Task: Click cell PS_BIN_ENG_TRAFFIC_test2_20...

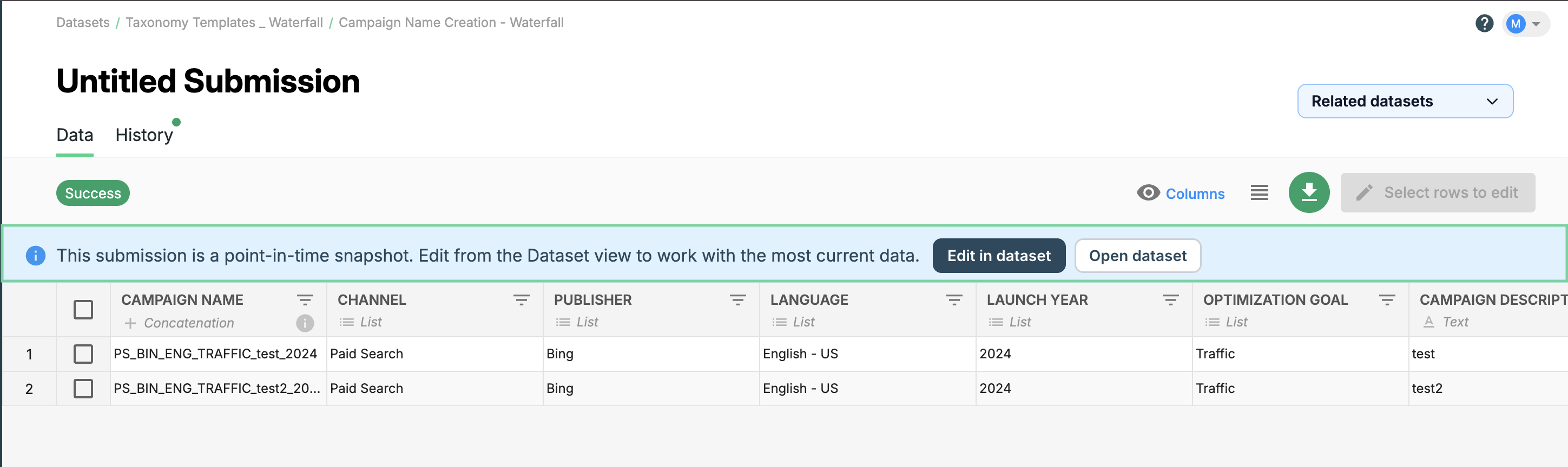Action: coord(218,389)
